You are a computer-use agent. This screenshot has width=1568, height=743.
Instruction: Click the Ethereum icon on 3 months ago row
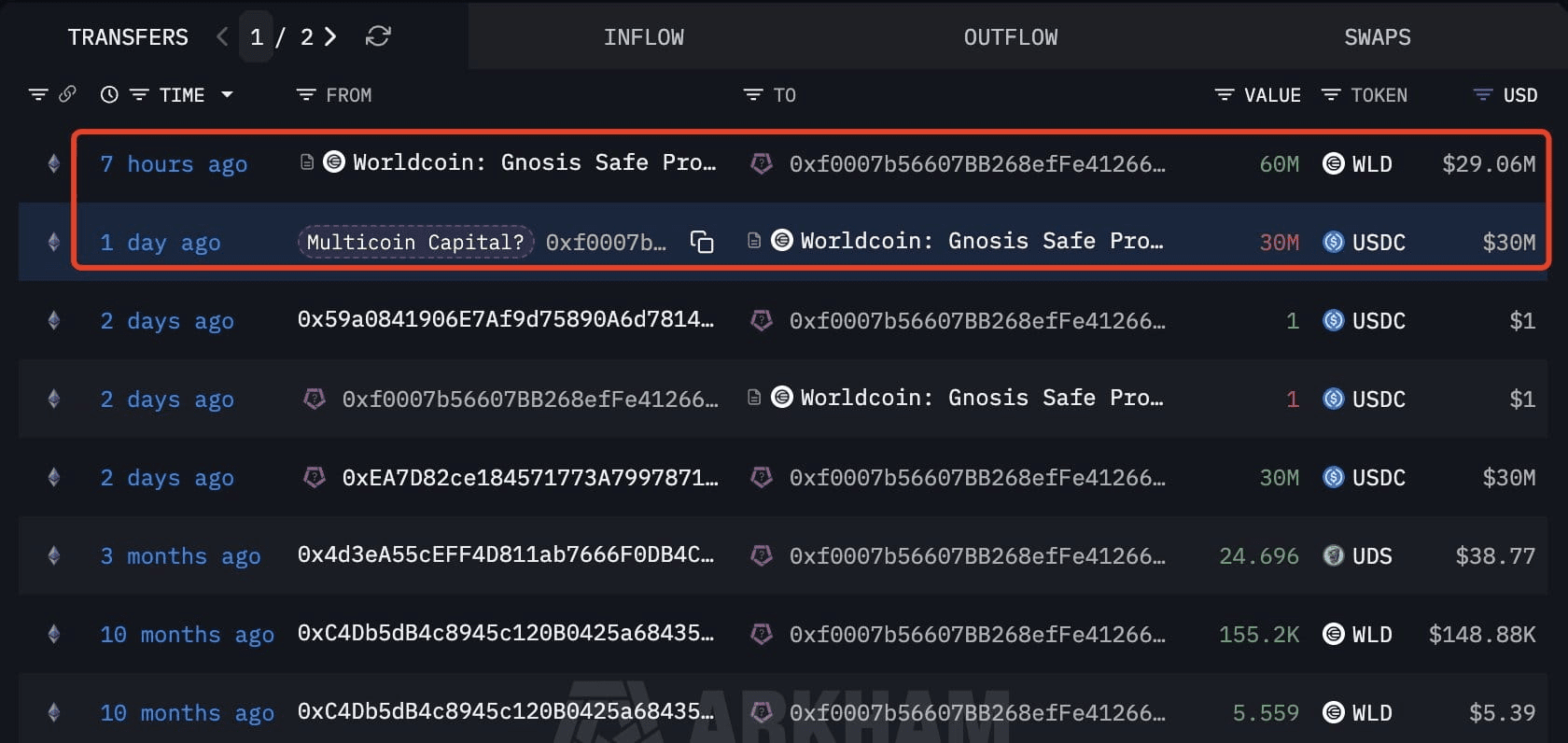tap(54, 555)
